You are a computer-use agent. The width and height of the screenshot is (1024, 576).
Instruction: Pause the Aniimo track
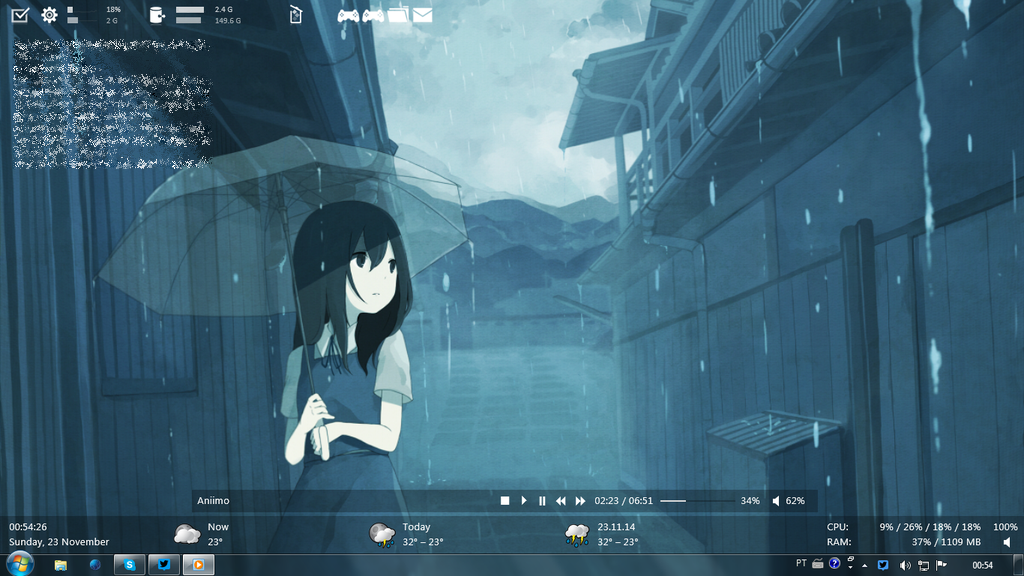coord(541,500)
